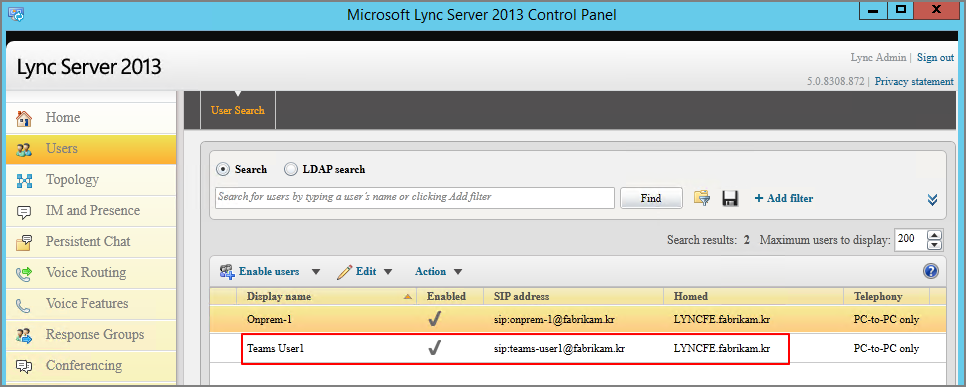This screenshot has width=966, height=387.
Task: Open Voice Routing navigation item
Action: (91, 272)
